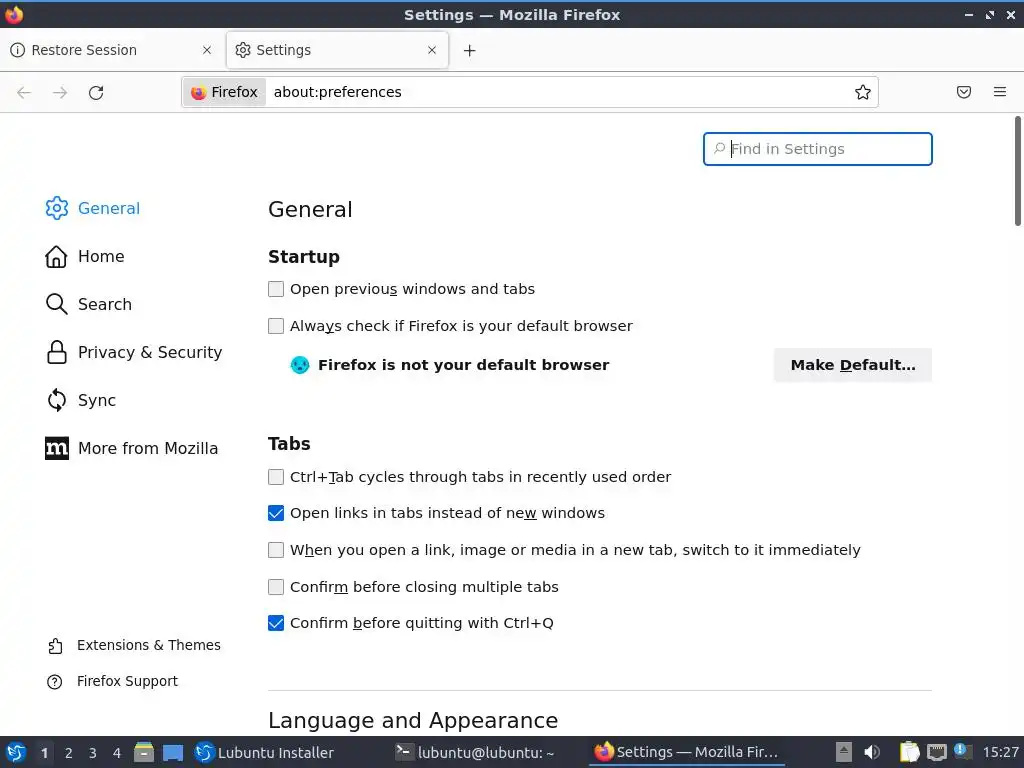Click the removable media eject tray icon

(844, 753)
